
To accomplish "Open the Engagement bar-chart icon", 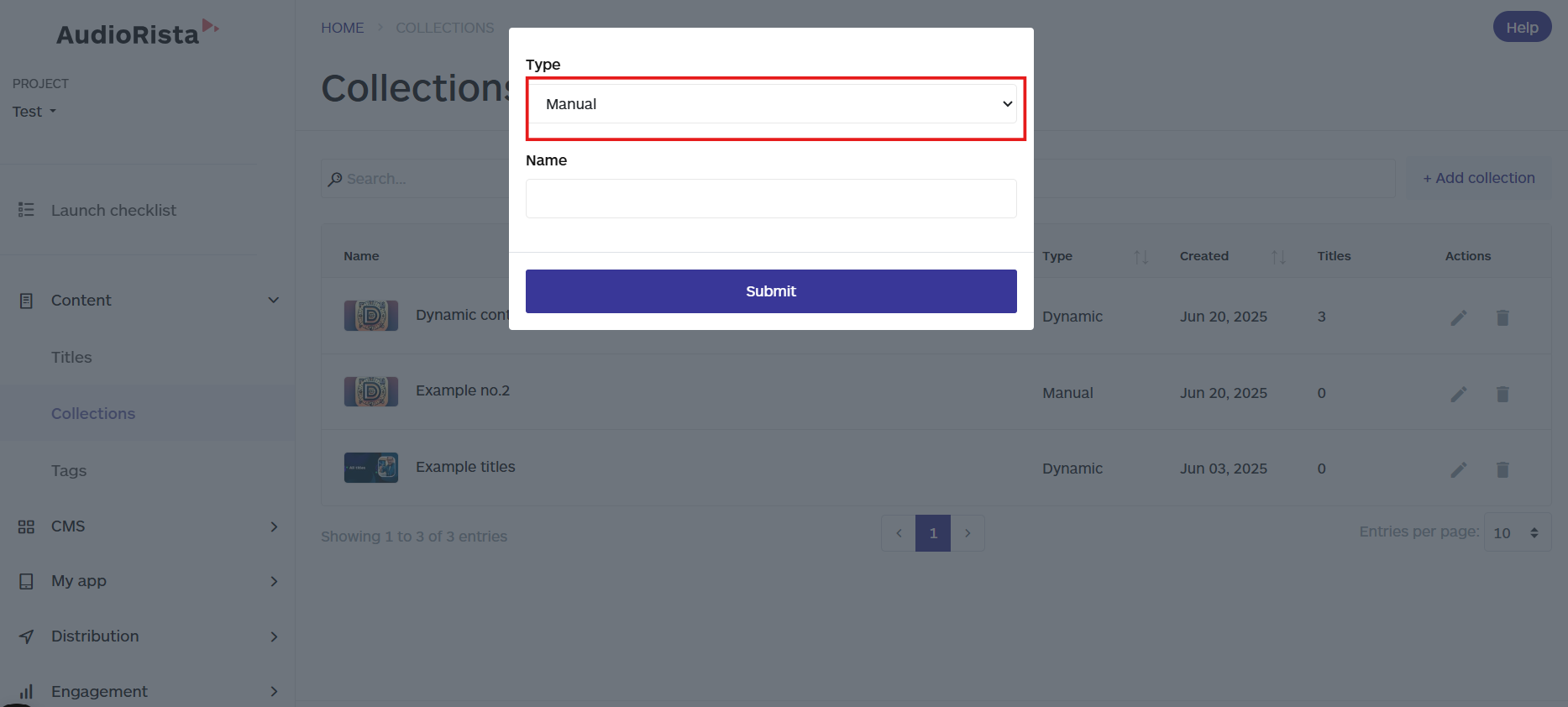I will 26,691.
